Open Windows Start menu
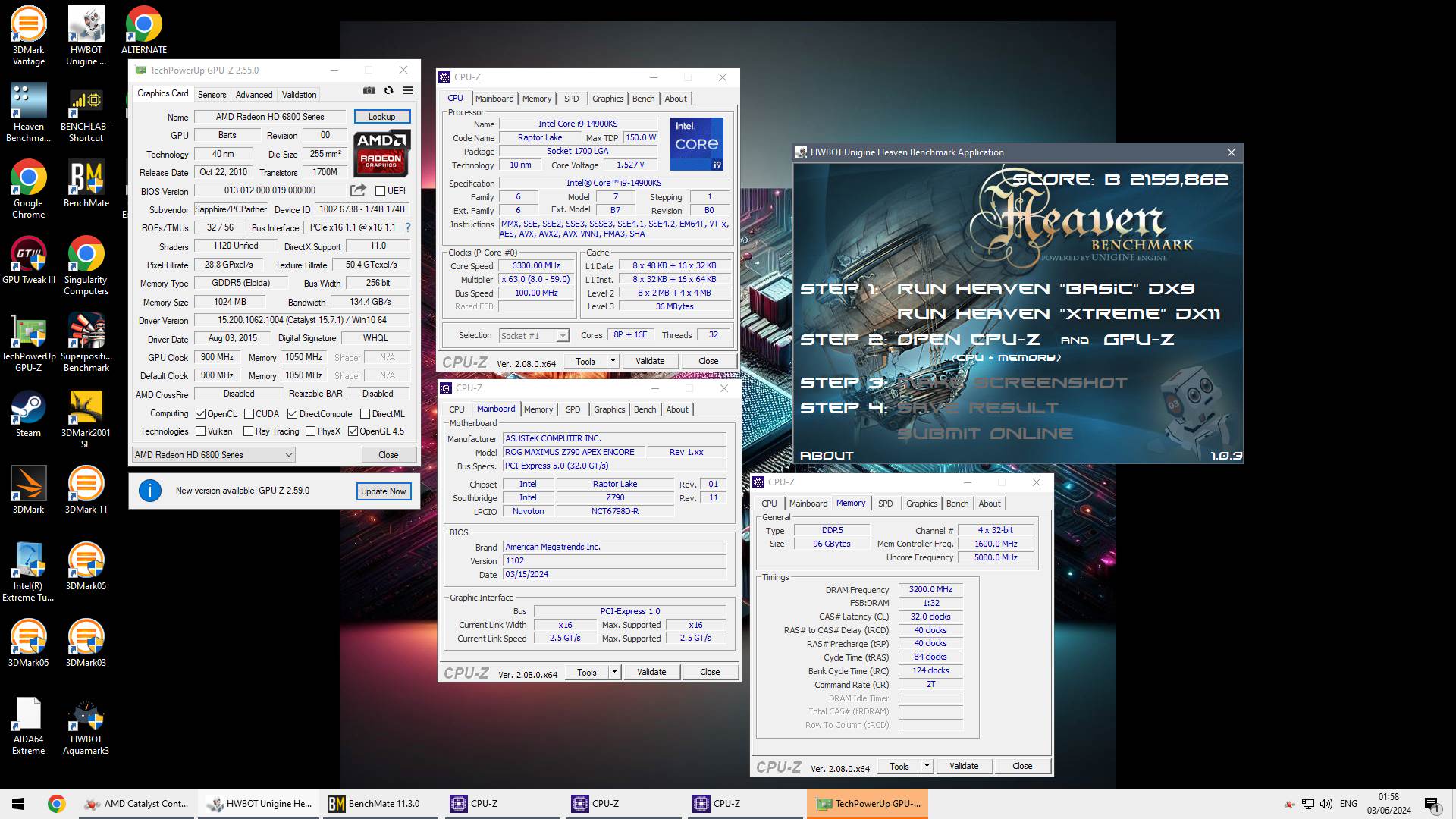 [x=18, y=804]
